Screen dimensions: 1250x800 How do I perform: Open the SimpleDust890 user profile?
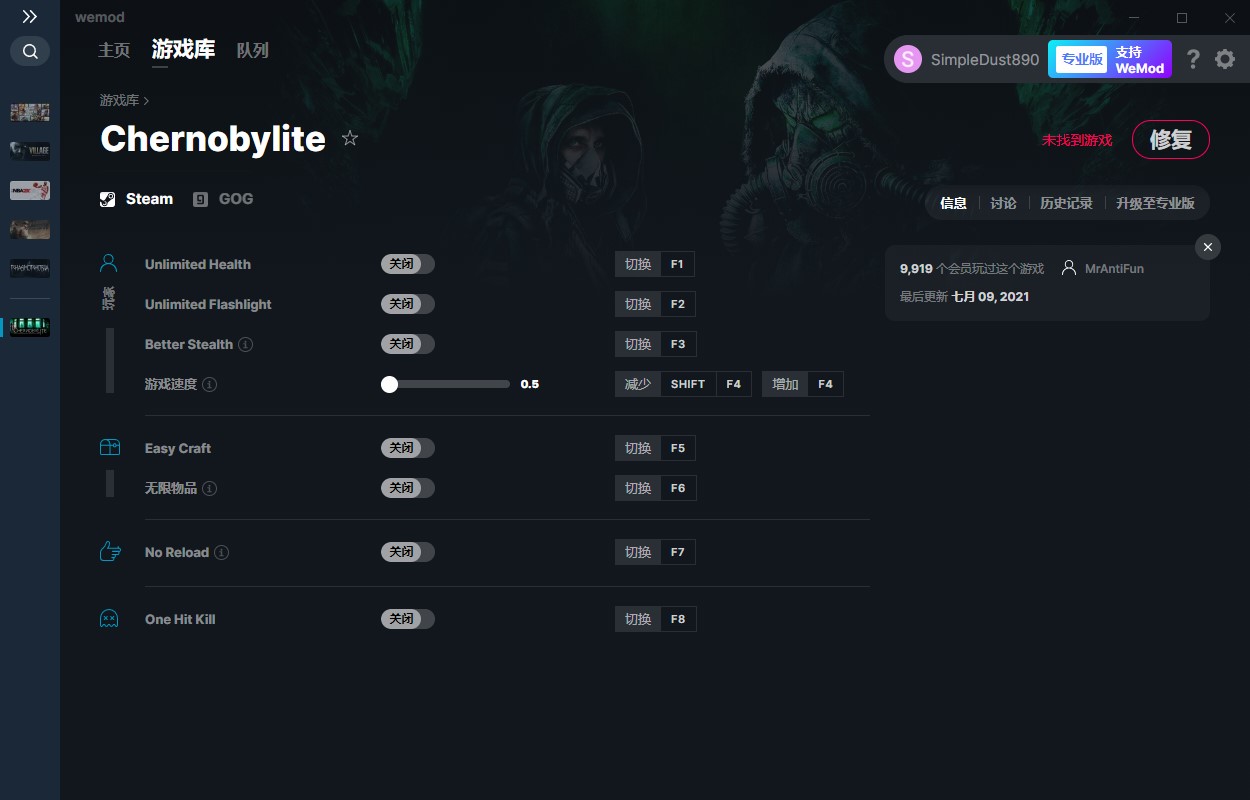pyautogui.click(x=967, y=60)
